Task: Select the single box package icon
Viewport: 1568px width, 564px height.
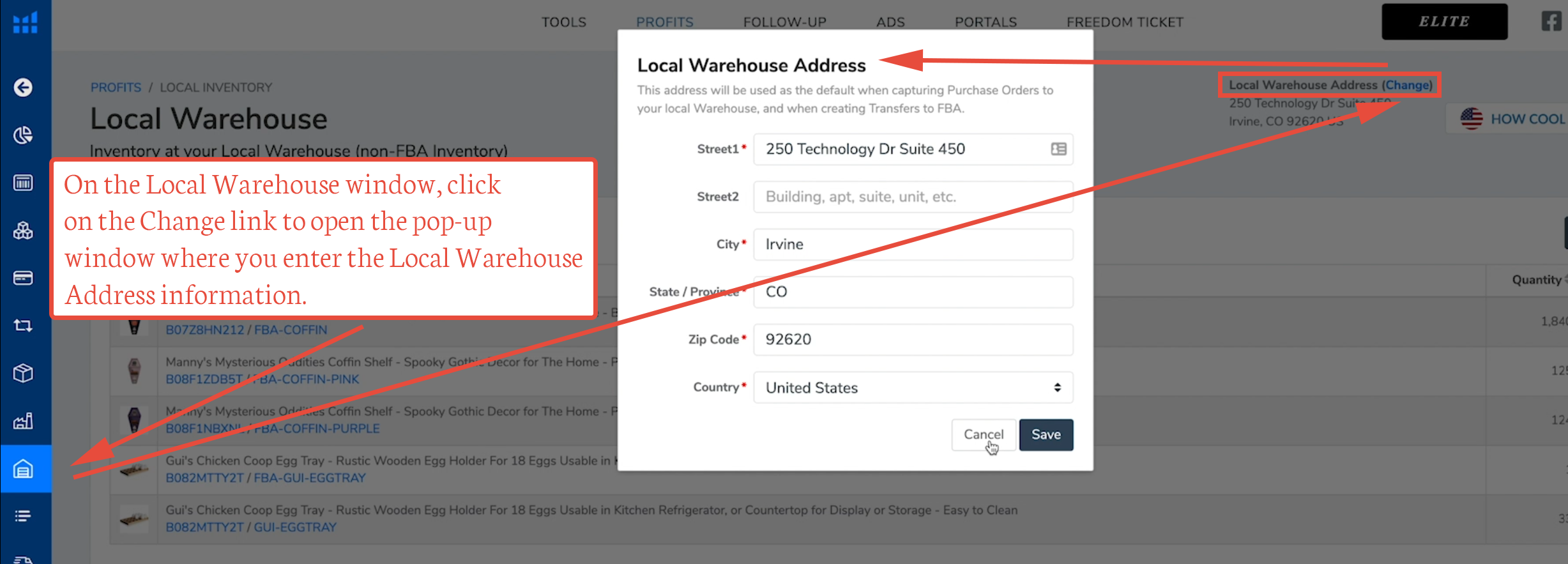Action: [x=24, y=373]
